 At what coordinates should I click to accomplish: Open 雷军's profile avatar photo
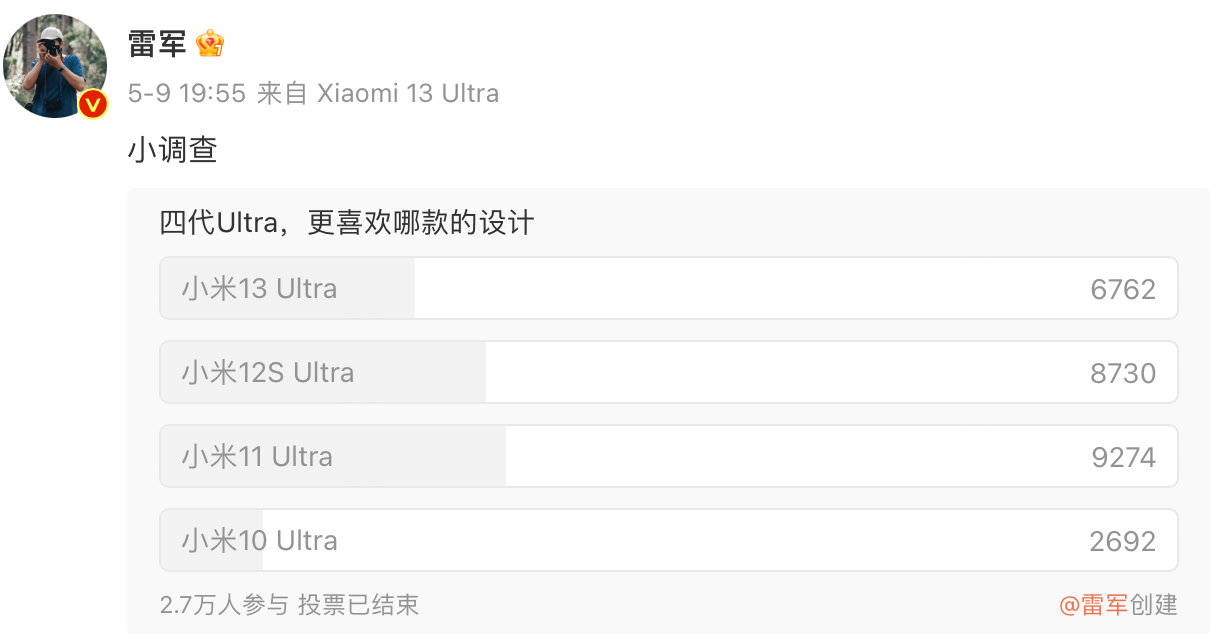click(55, 66)
